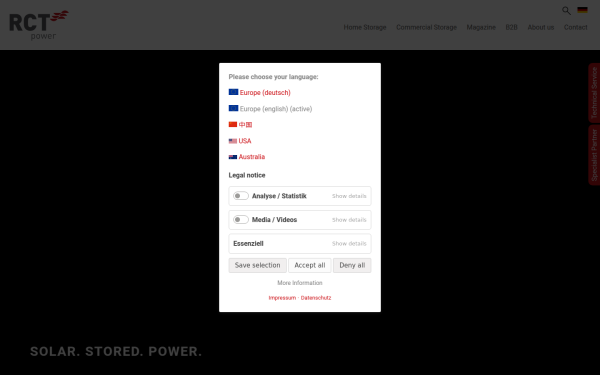Open the Contact menu item
The image size is (600, 375).
(576, 27)
